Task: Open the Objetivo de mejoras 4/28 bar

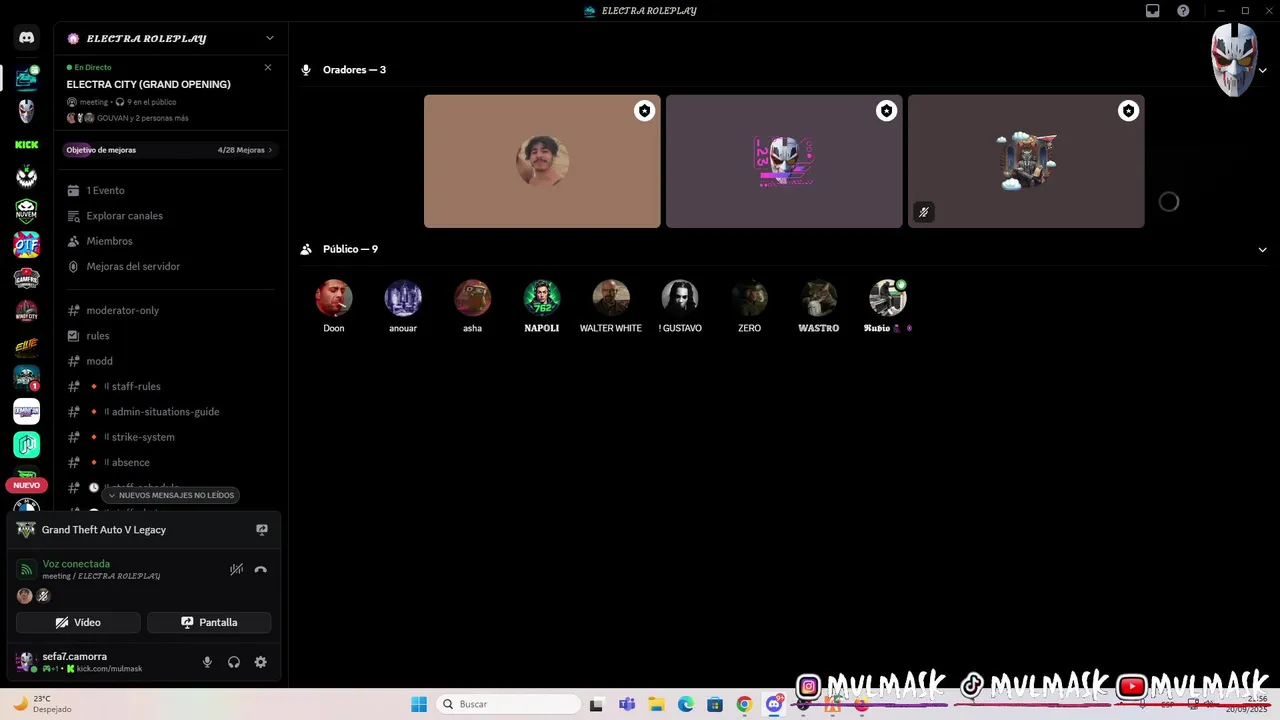Action: point(170,150)
